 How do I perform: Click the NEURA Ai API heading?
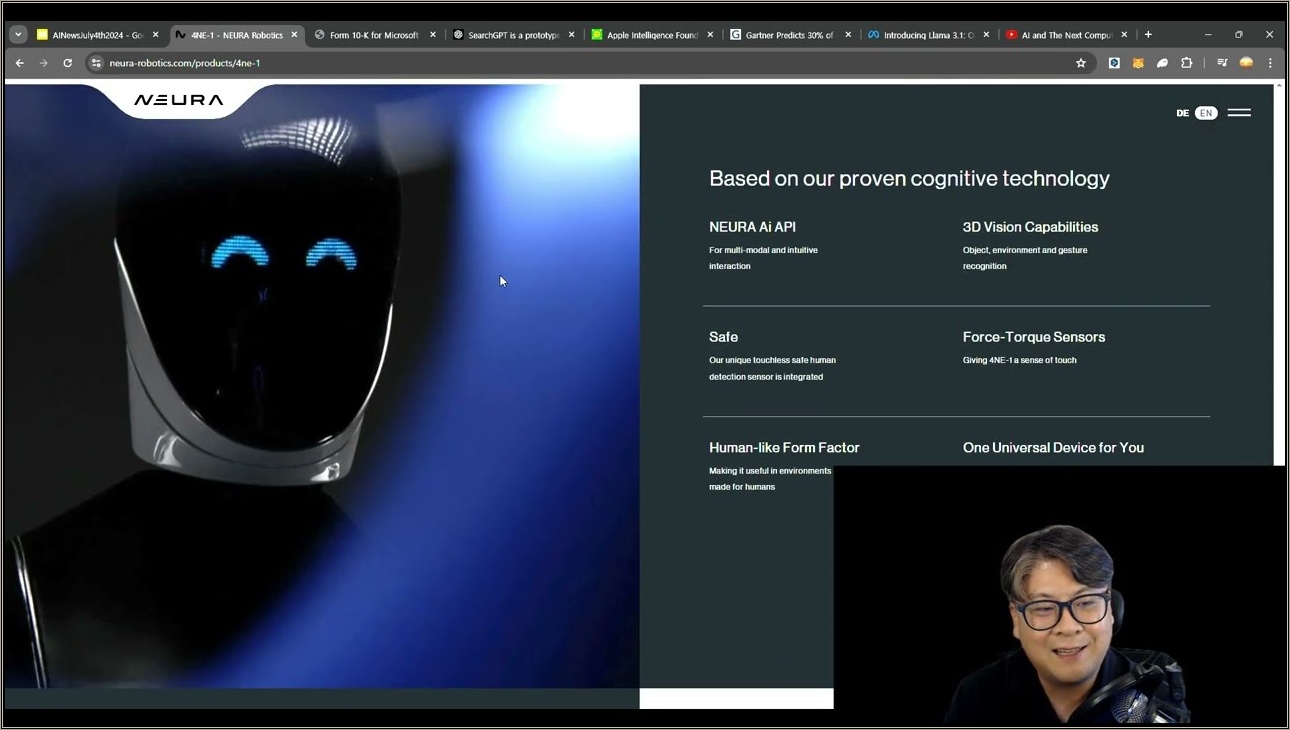tap(752, 227)
